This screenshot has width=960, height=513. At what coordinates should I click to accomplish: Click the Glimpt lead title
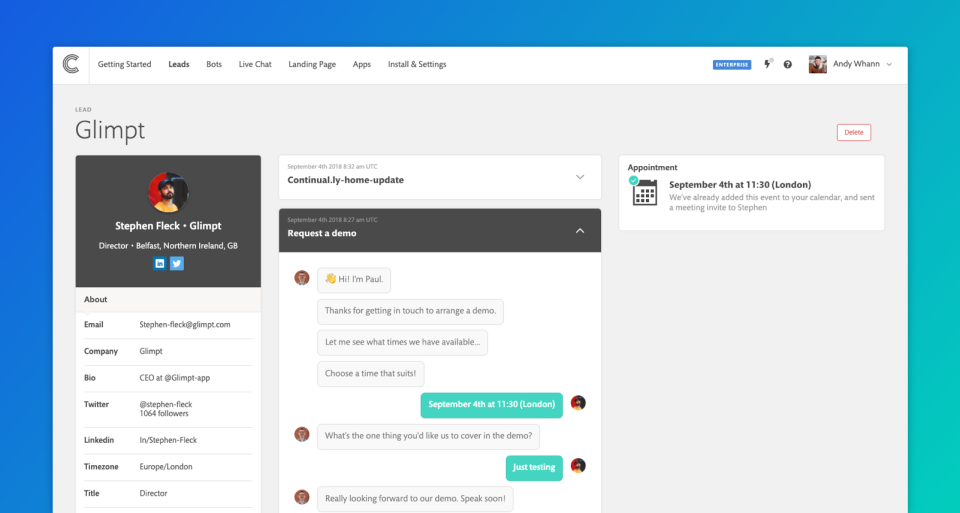click(110, 130)
